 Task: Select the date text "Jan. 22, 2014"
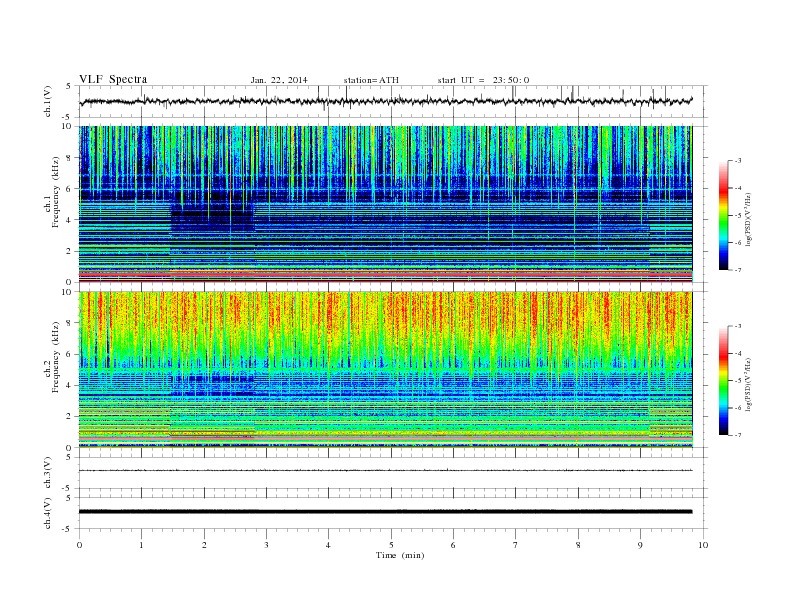[279, 80]
